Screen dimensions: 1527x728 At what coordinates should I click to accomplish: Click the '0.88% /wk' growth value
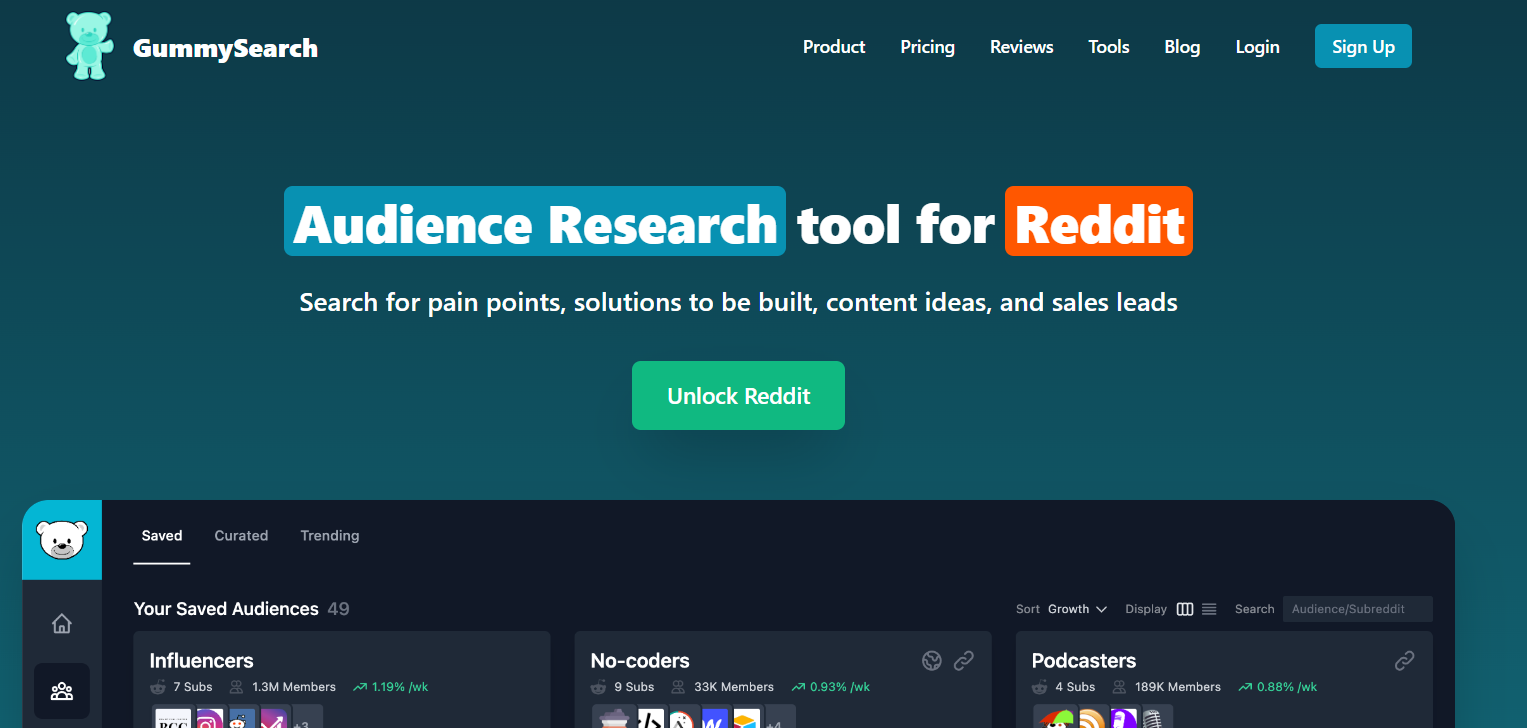click(1287, 687)
